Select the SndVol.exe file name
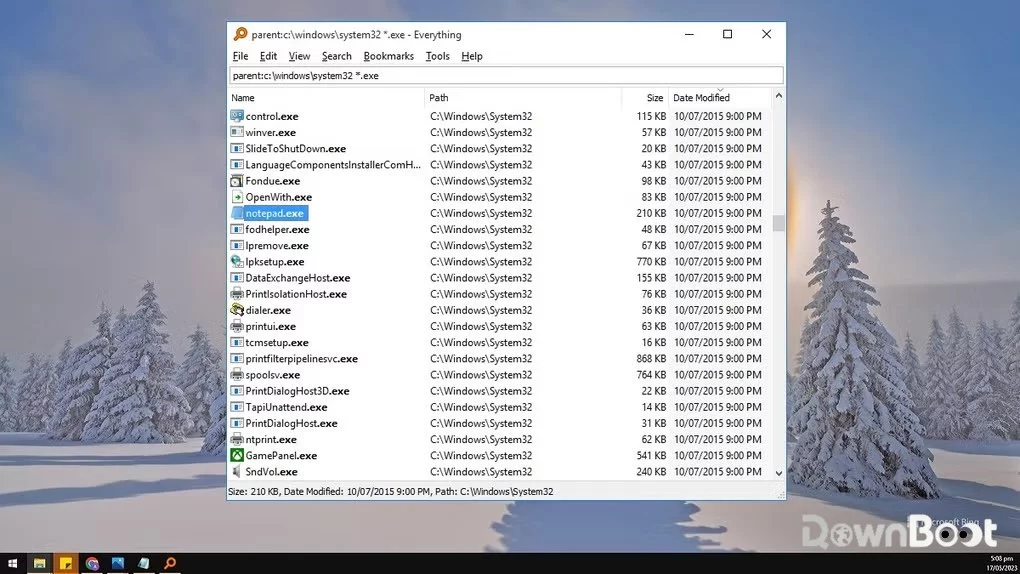 271,471
